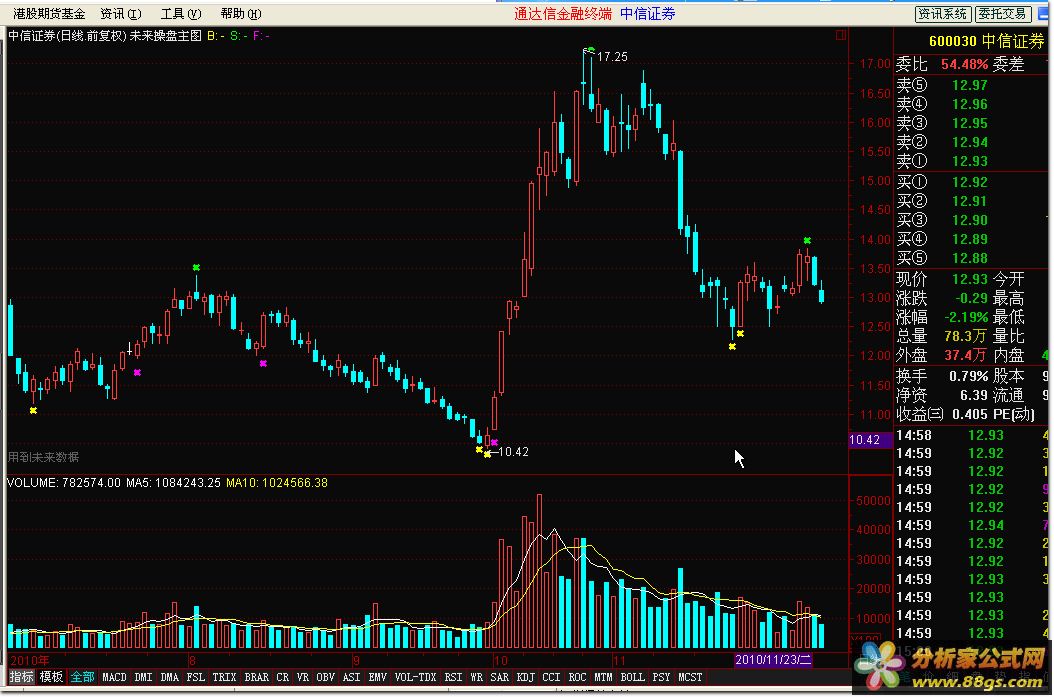
Task: Click the 卖① 12.93 ask row
Action: tap(942, 161)
